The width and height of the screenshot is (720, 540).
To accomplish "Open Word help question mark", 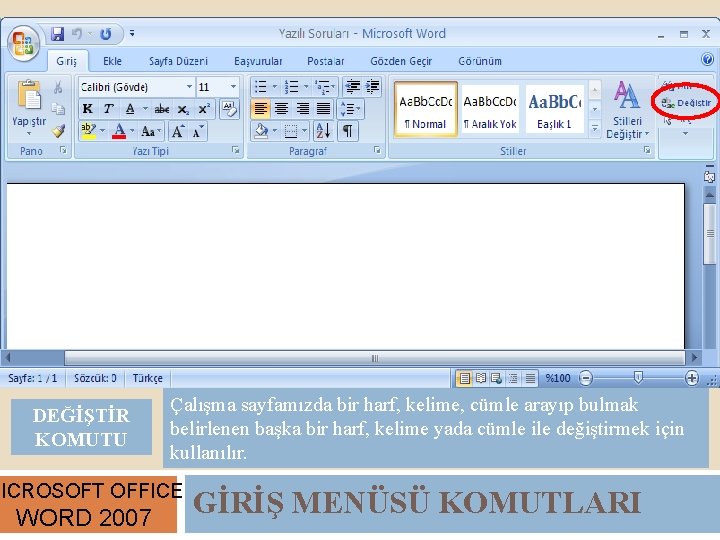I will tap(707, 59).
